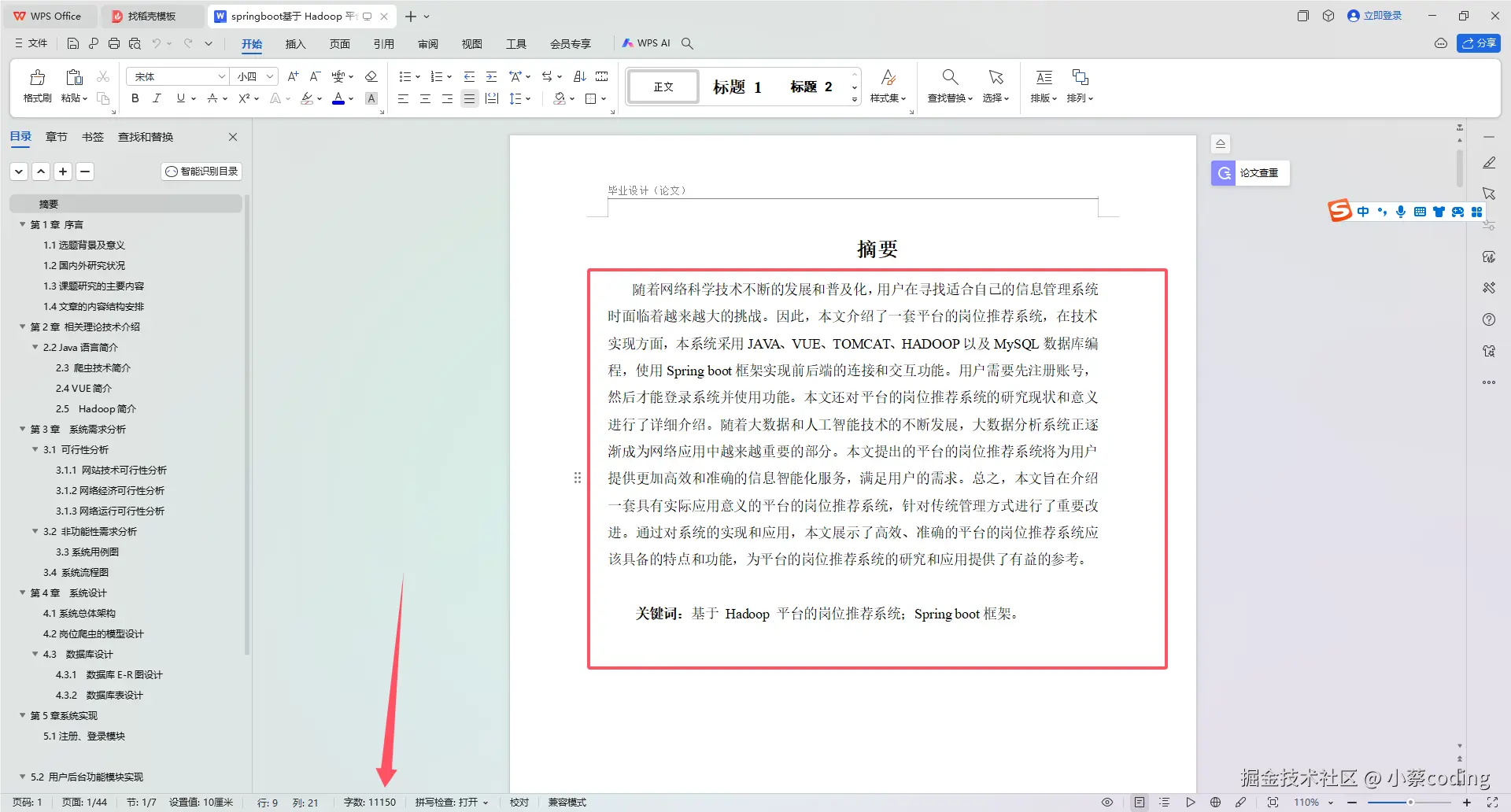This screenshot has height=812, width=1511.
Task: Click the font color A swatch
Action: click(338, 98)
